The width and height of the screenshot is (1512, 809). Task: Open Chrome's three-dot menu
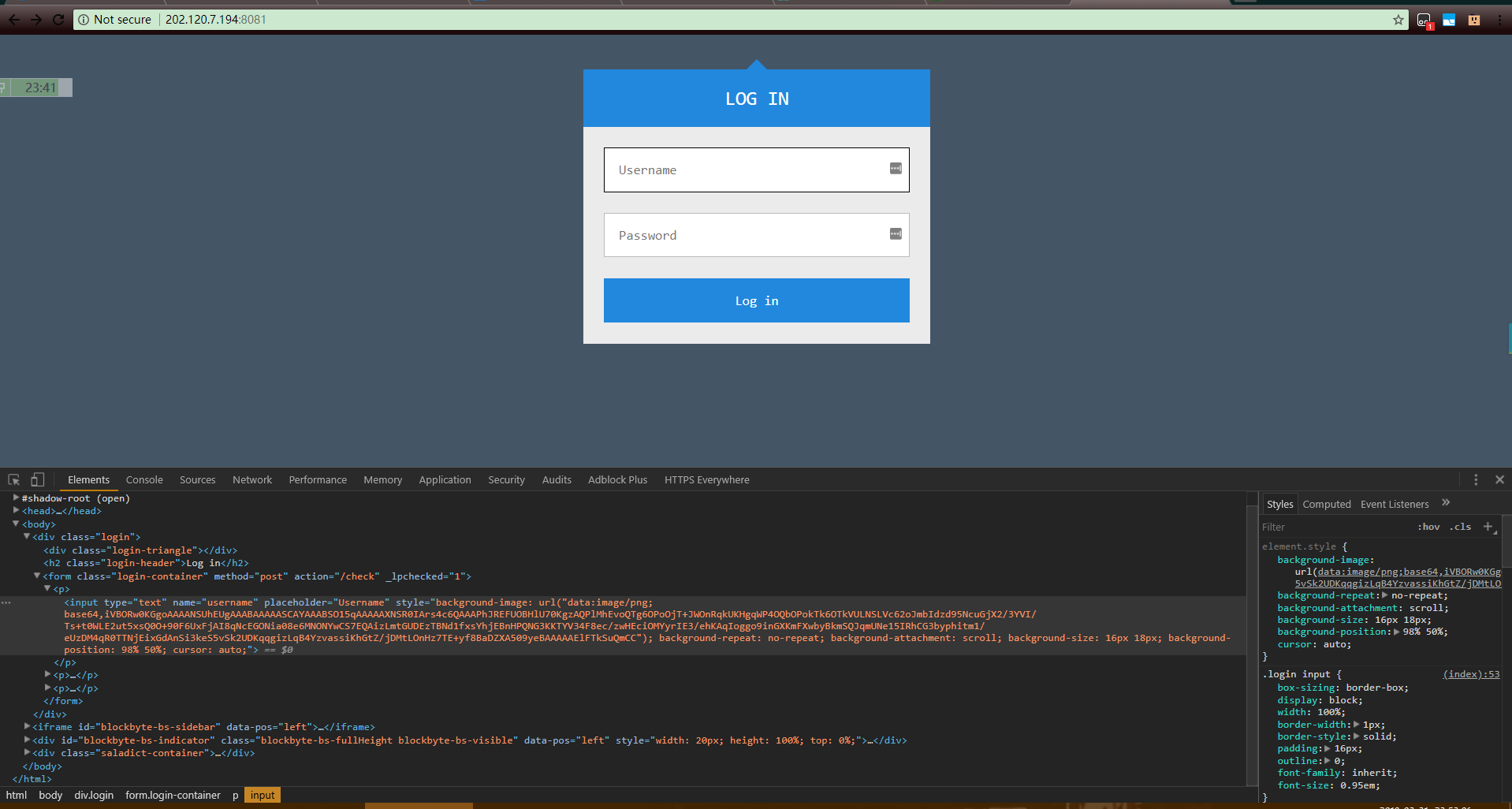click(1499, 20)
